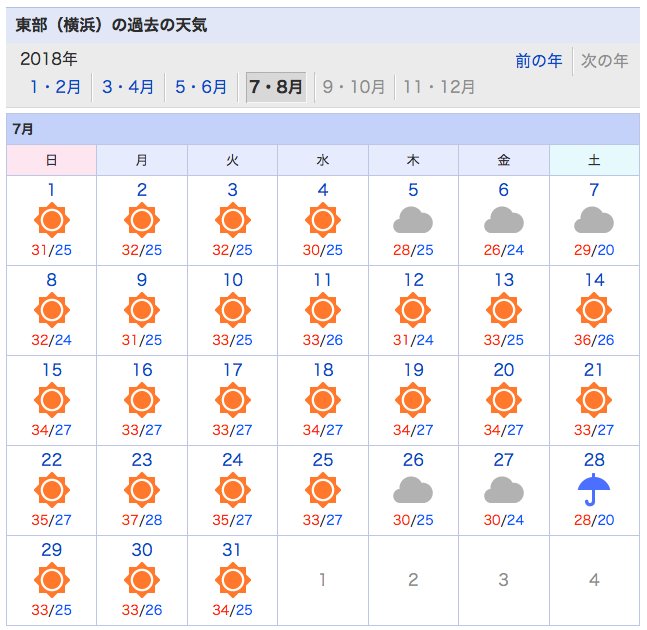Select date number 20 in July
Screen dimensions: 647x630
[504, 370]
